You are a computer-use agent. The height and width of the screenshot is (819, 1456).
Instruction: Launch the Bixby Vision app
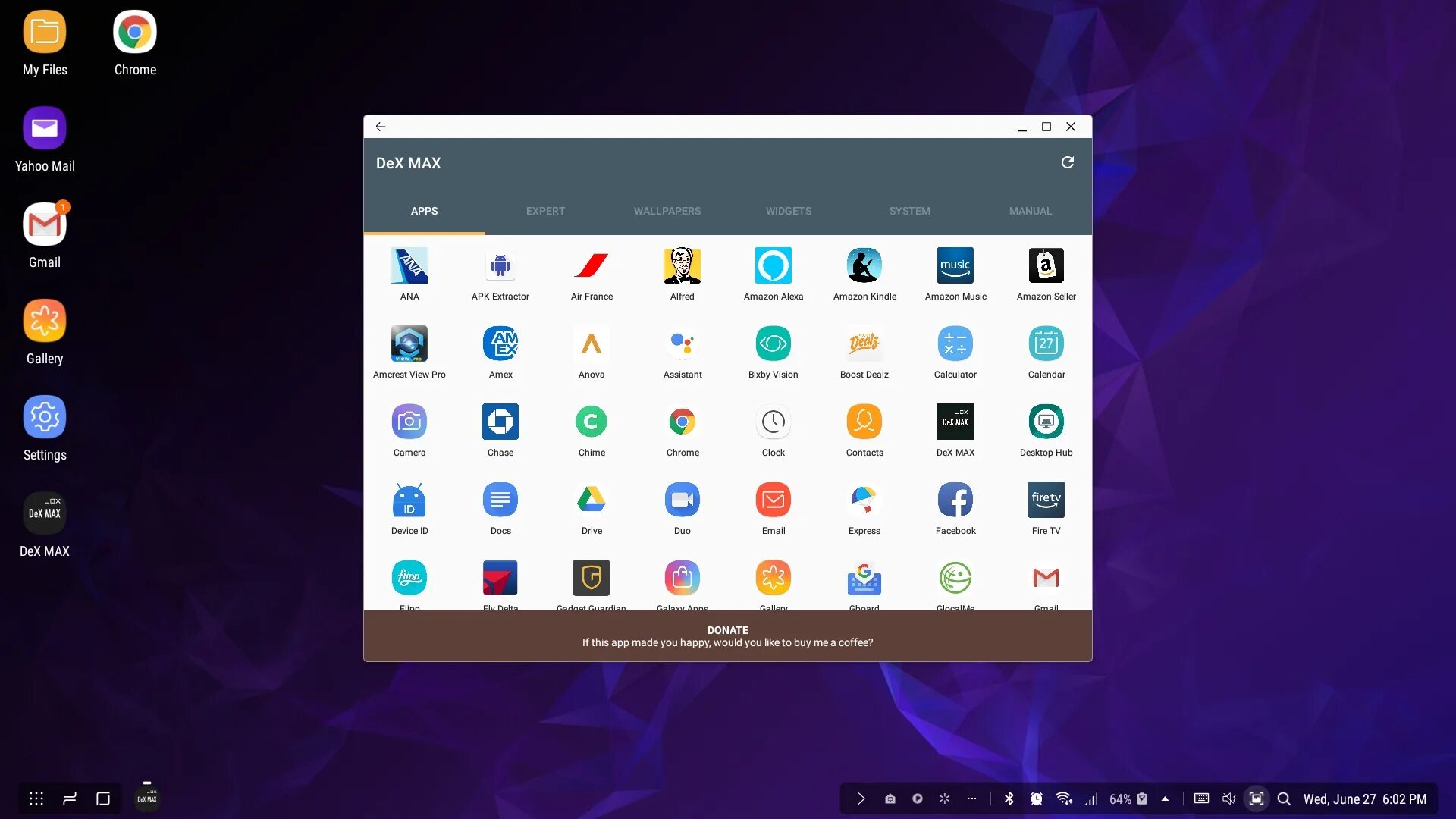coord(773,344)
